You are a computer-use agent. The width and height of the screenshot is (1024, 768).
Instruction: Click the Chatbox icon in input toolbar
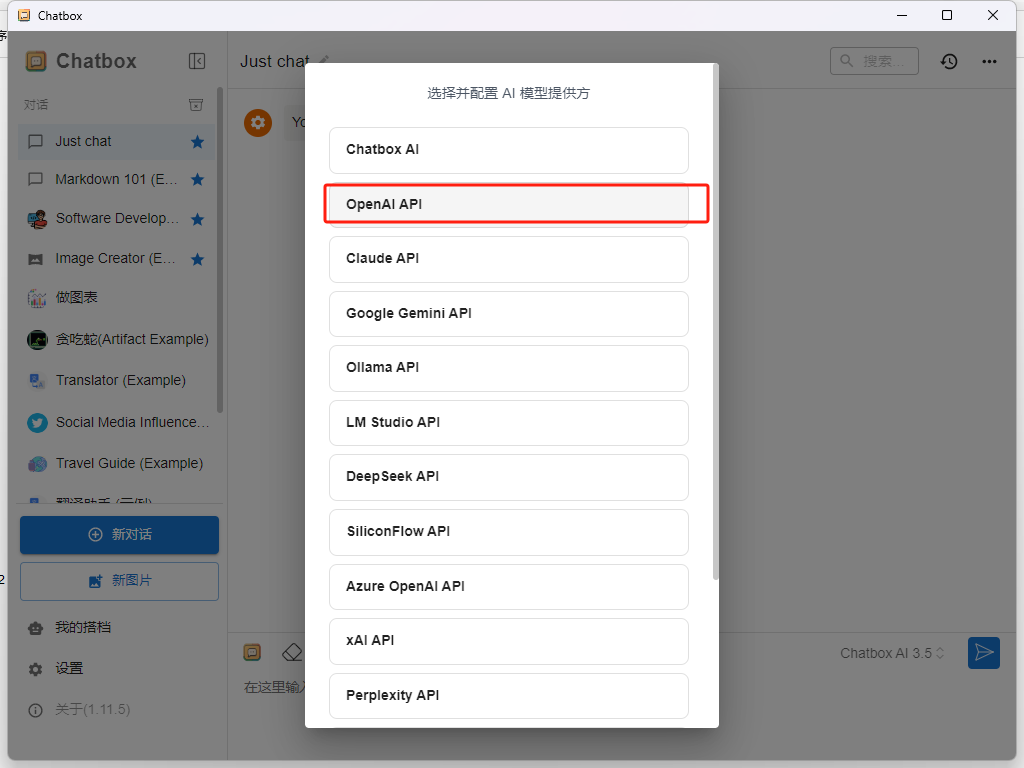[252, 652]
